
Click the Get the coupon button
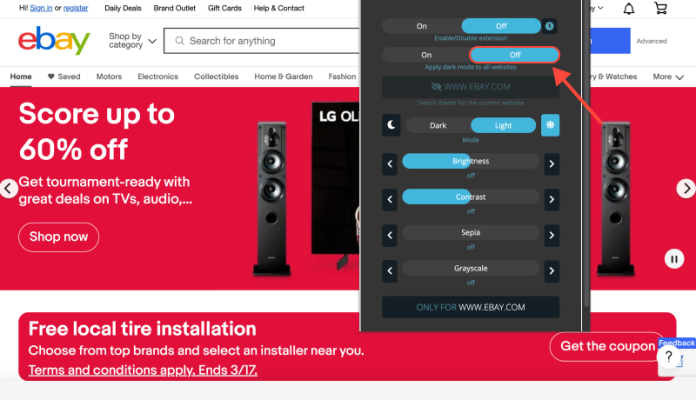click(607, 346)
